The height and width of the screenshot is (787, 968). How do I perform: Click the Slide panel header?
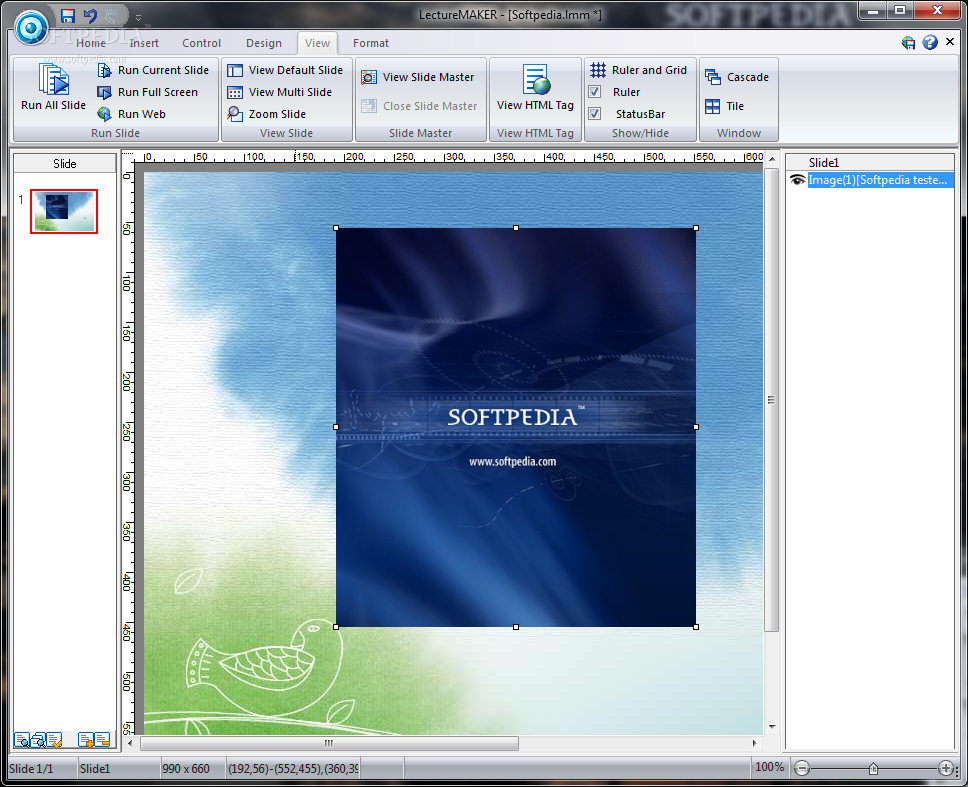[x=65, y=164]
